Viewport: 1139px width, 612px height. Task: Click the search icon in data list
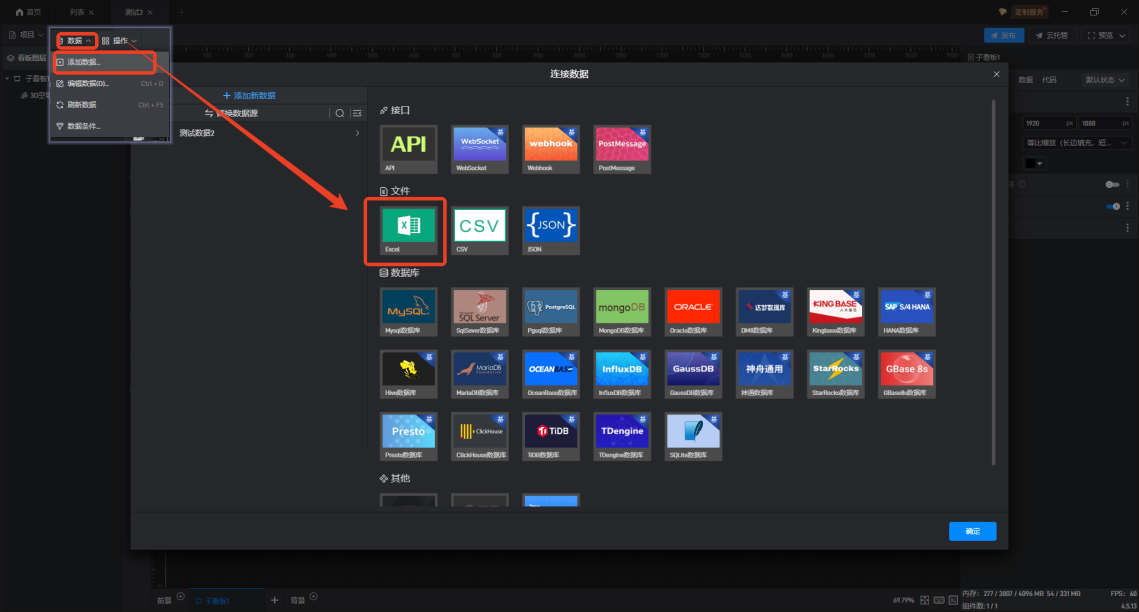(340, 114)
